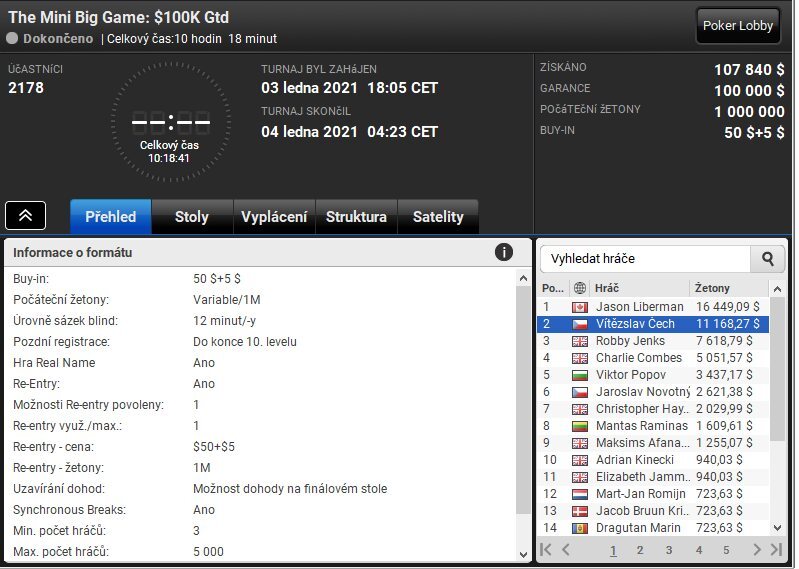The image size is (799, 569).
Task: Click the player list scrollbar up arrow
Action: (777, 289)
